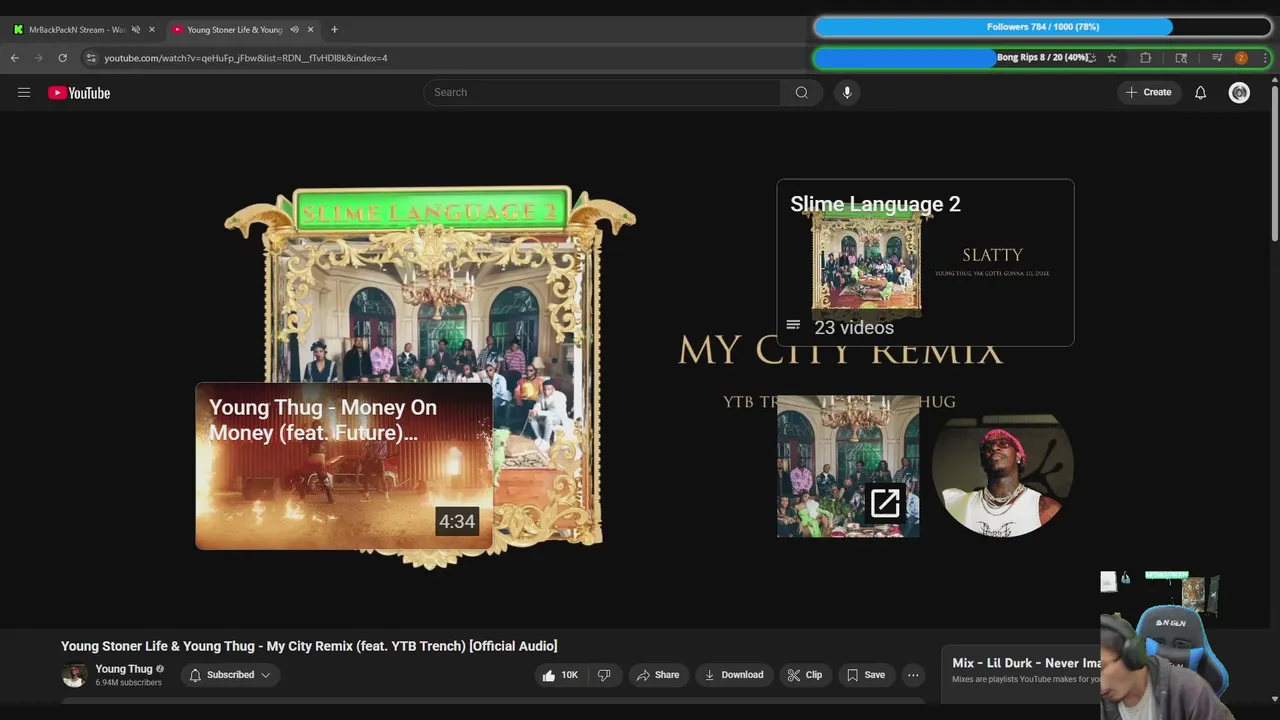This screenshot has height=720, width=1280.
Task: Go to the YouTube home logo
Action: tap(79, 93)
